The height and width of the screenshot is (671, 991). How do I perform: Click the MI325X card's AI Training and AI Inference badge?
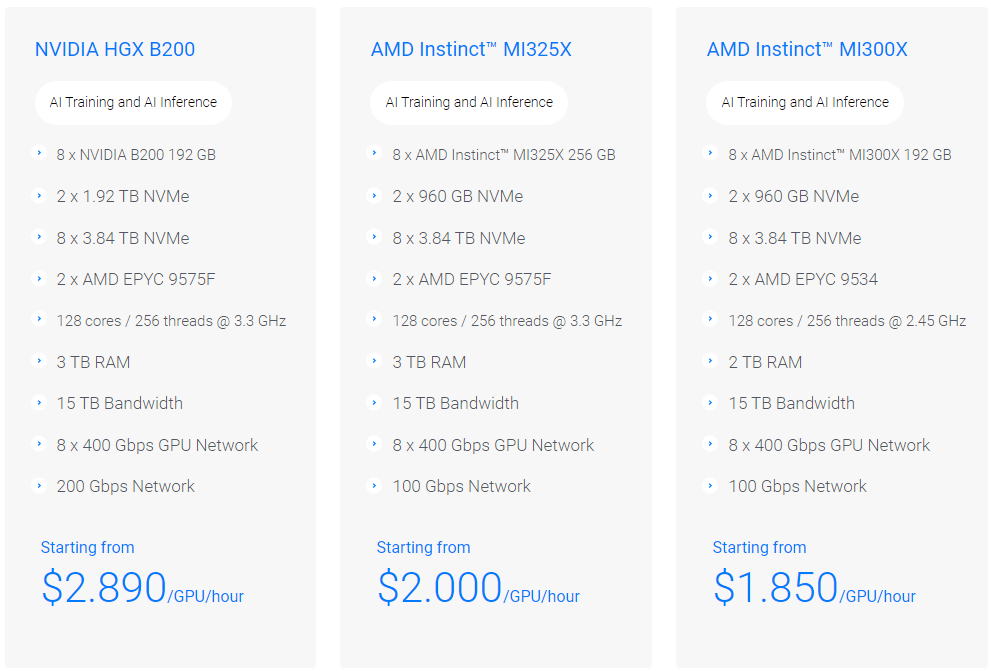coord(469,102)
